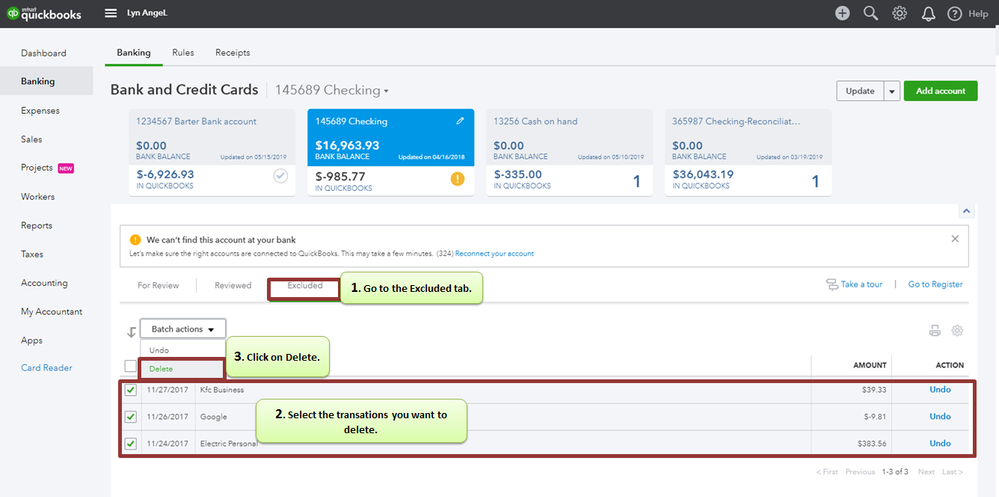Screen dimensions: 999x497
Task: Click the $383.56 amount cell
Action: 872,443
